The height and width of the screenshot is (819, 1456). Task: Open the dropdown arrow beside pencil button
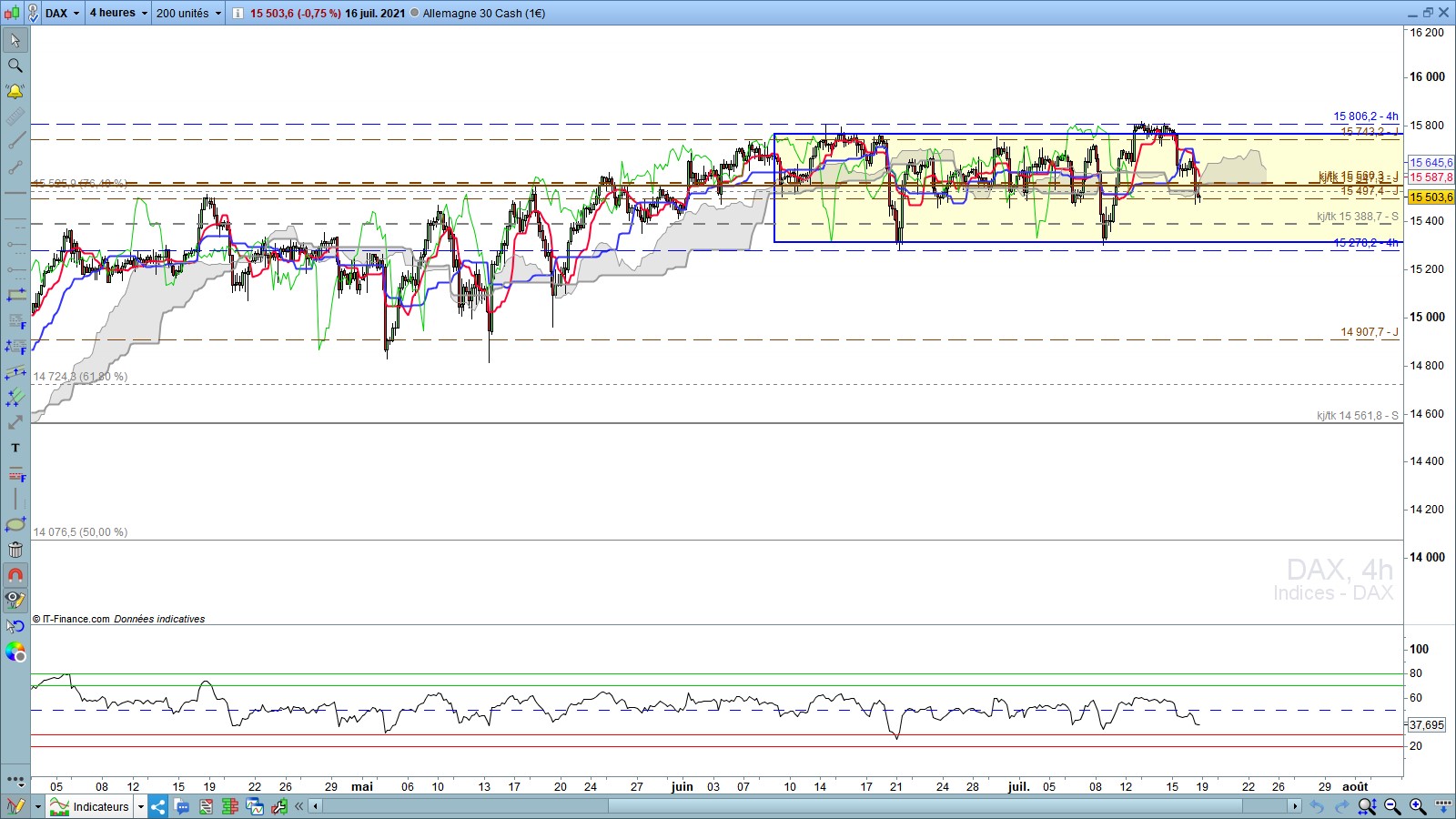[37, 806]
